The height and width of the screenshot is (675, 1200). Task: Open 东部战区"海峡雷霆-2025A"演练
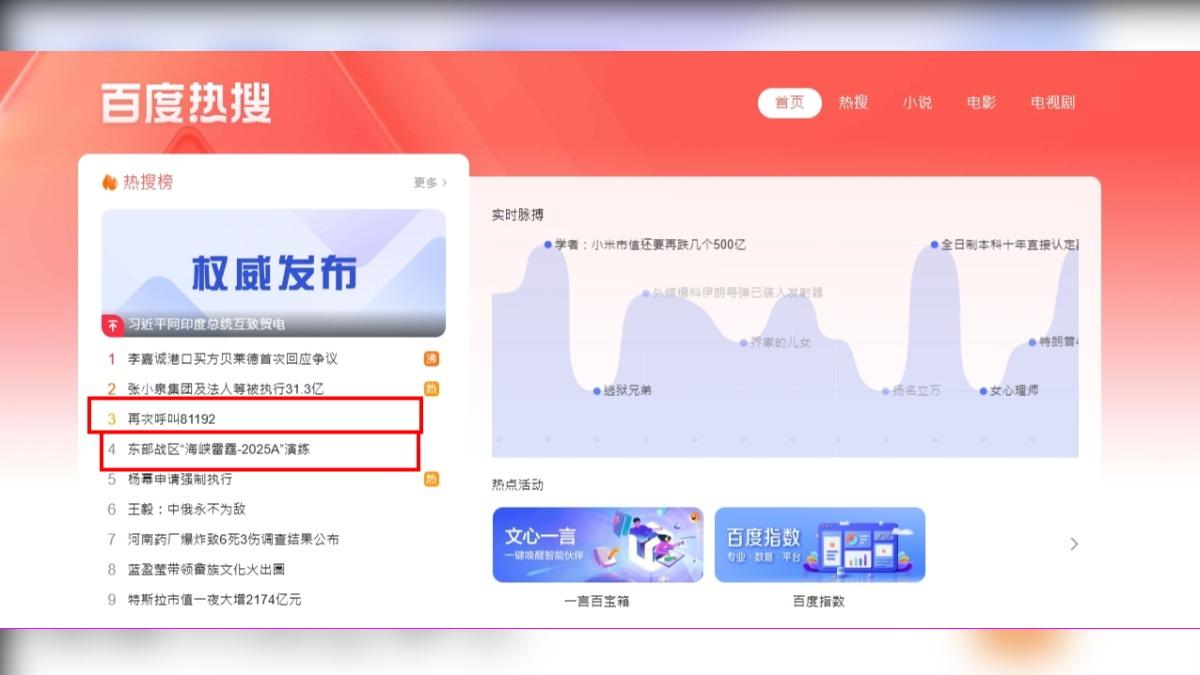219,449
